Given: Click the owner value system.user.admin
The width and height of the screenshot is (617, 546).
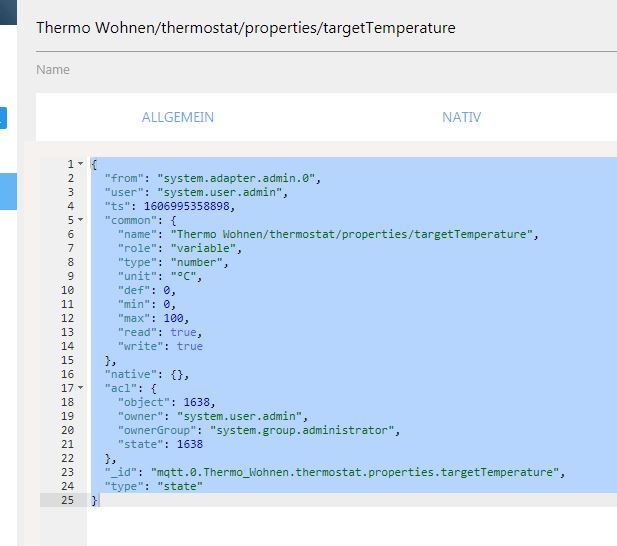Looking at the screenshot, I should click(239, 416).
